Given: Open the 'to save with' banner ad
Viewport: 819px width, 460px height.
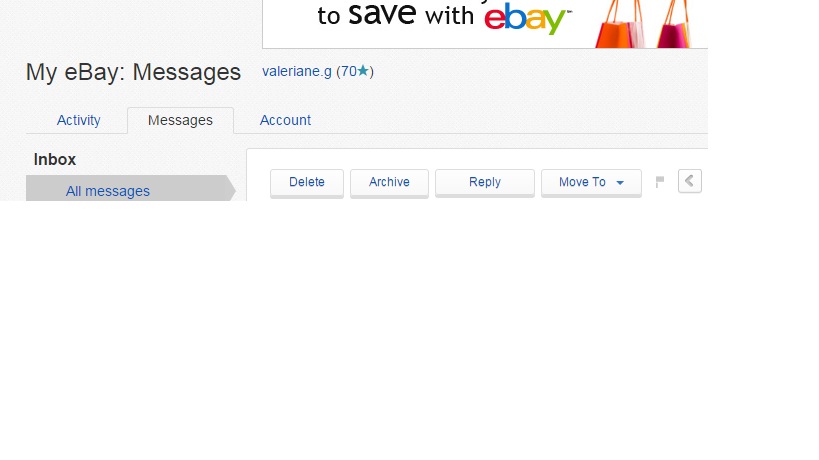Looking at the screenshot, I should (485, 24).
